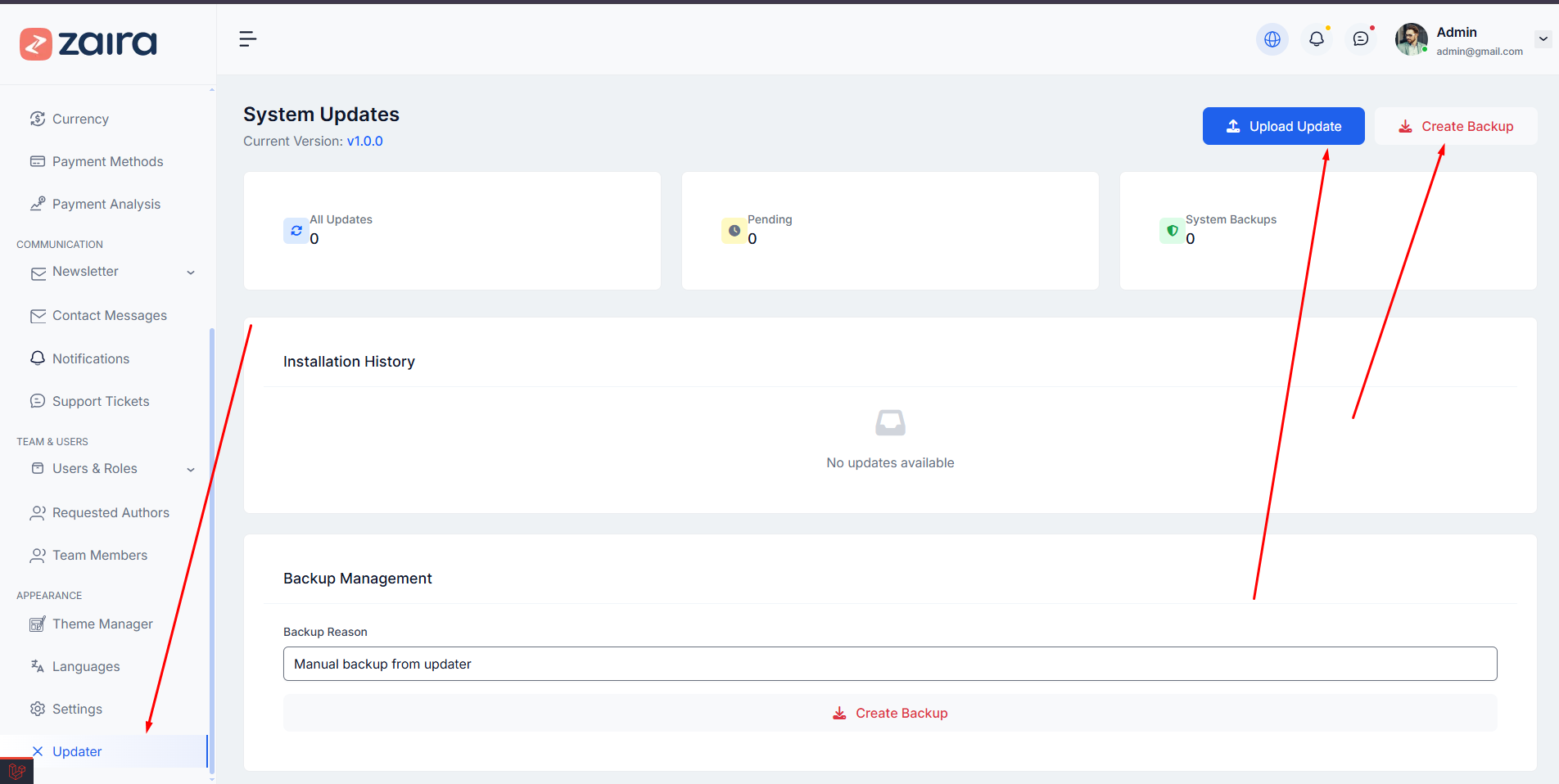Open the Admin account dropdown arrow
Viewport: 1559px width, 784px height.
1543,39
